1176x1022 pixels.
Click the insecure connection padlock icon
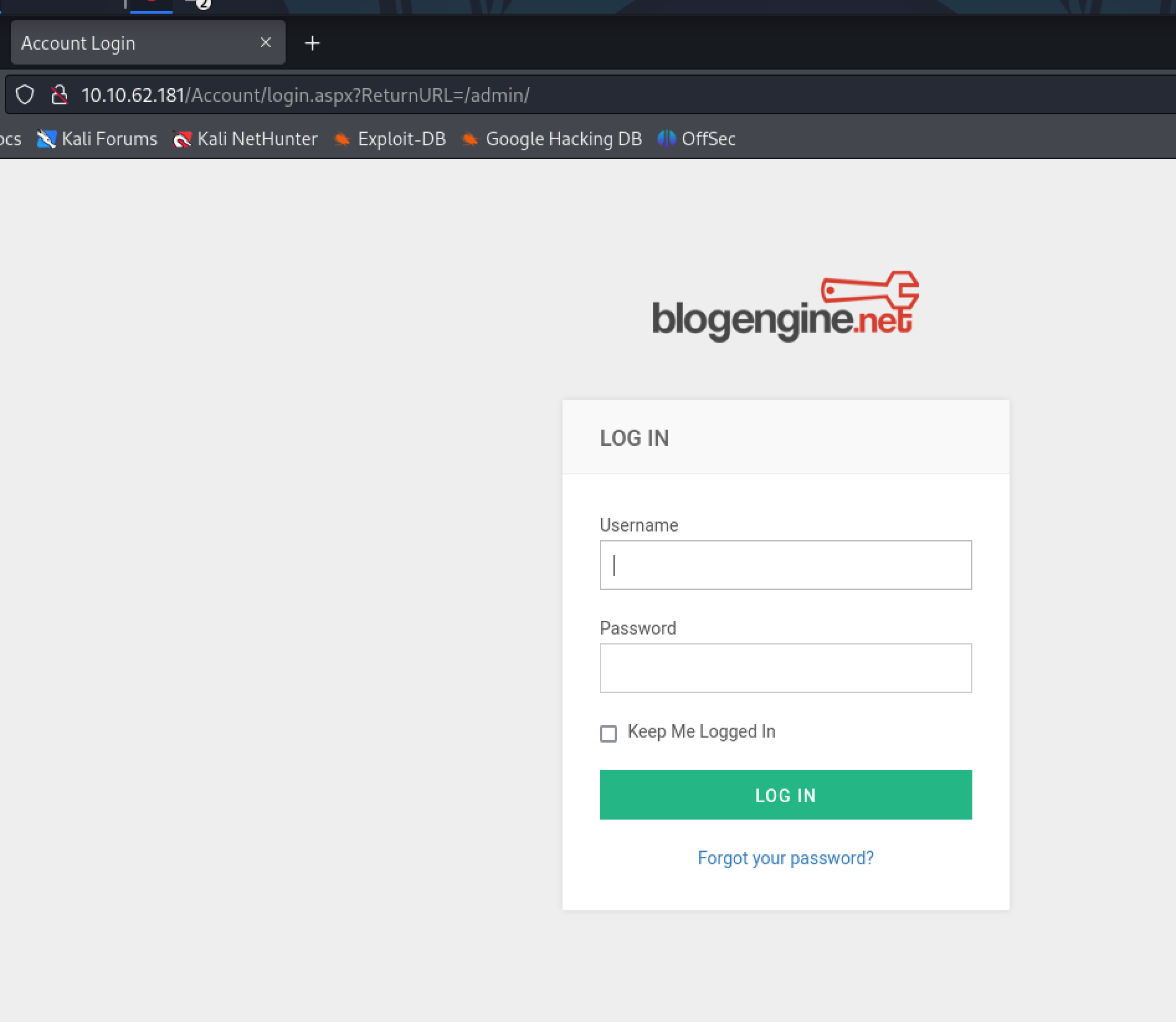point(59,95)
